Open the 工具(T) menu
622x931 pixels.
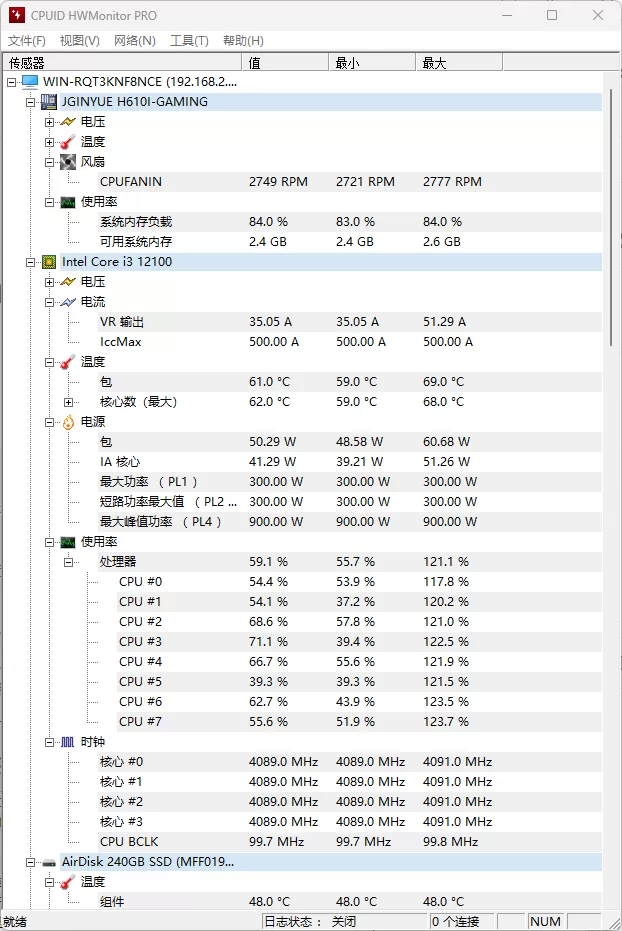click(192, 41)
